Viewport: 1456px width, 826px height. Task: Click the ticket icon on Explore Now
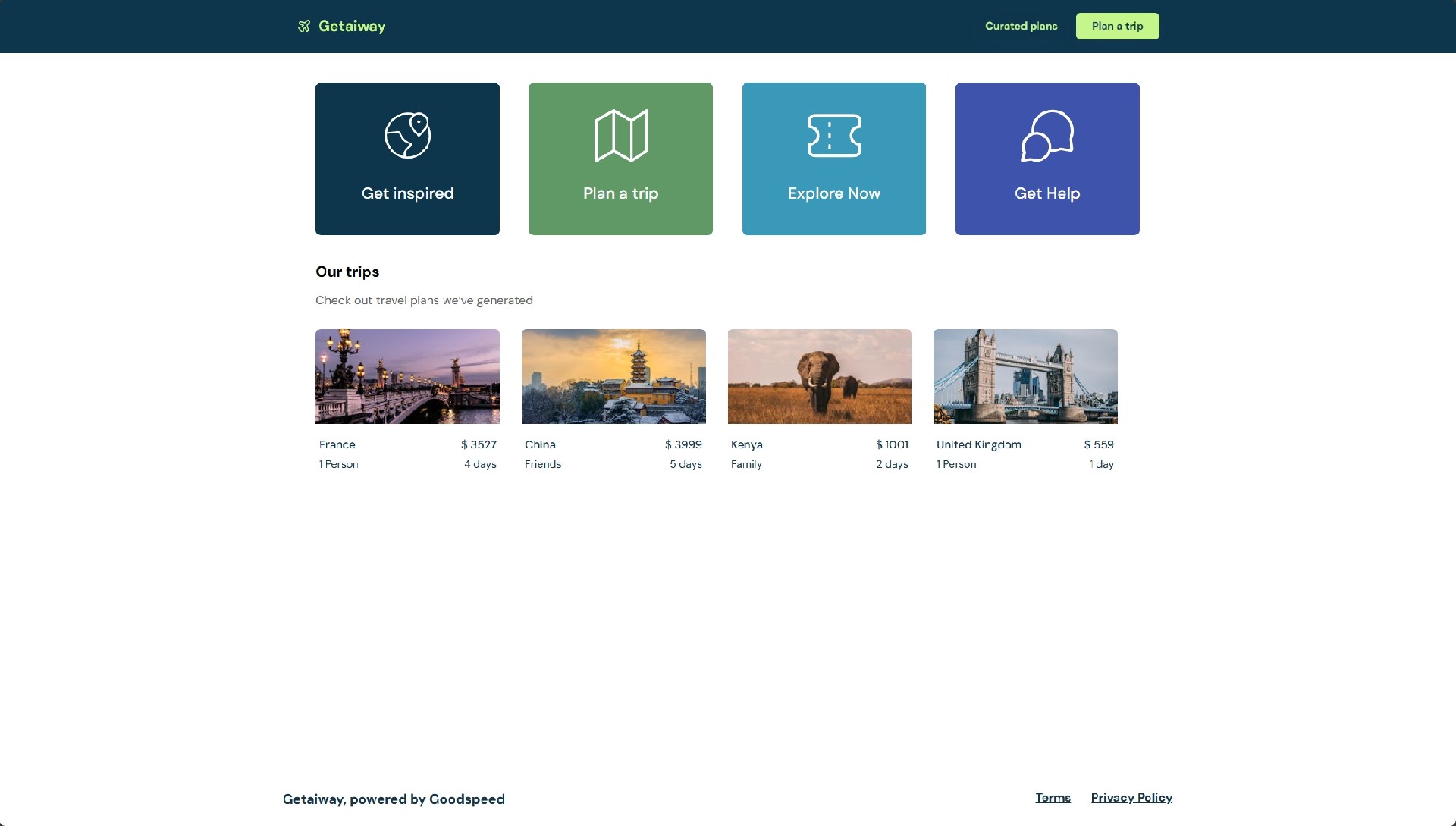833,136
